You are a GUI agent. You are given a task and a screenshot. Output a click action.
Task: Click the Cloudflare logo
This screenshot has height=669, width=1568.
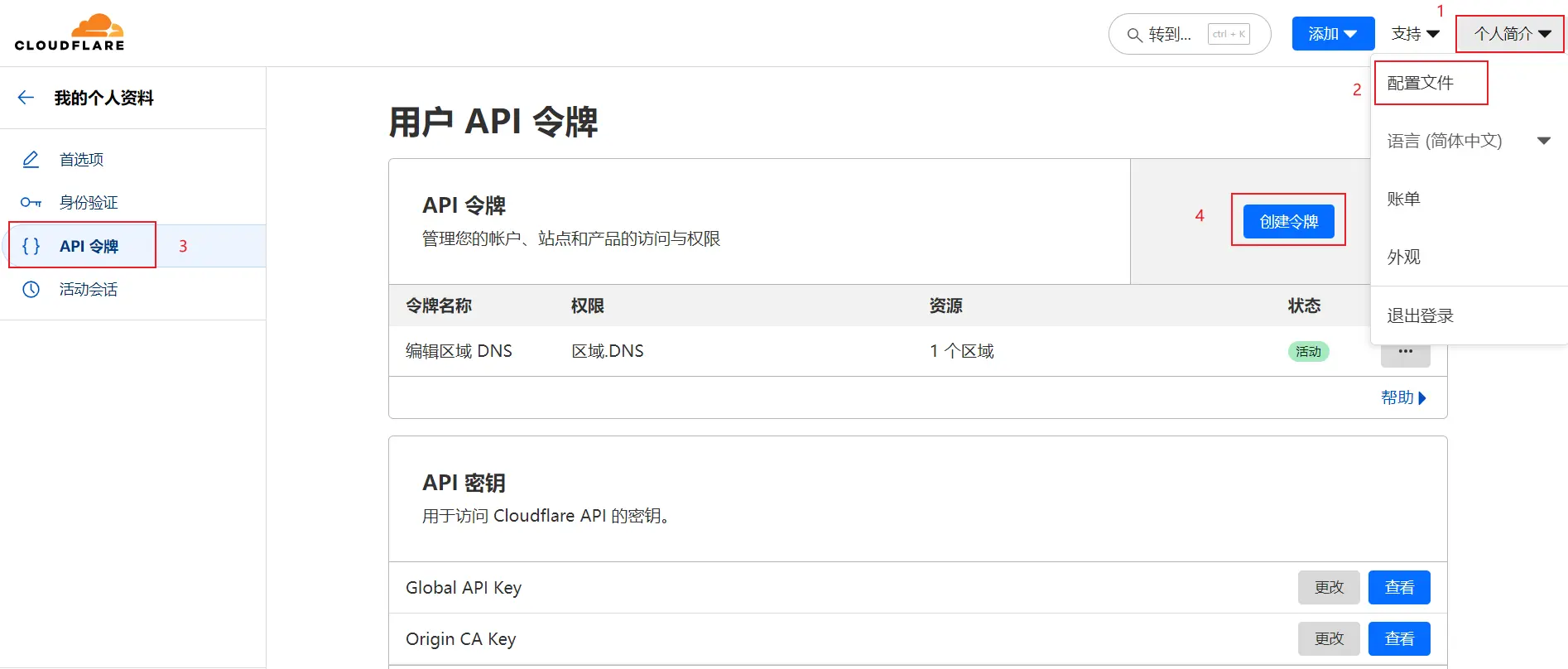(70, 33)
